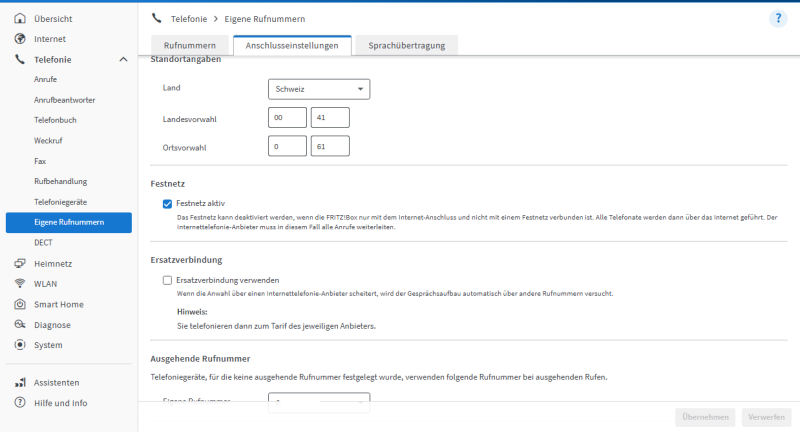Click the Heimnetz network icon
This screenshot has width=800, height=432.
click(x=20, y=264)
